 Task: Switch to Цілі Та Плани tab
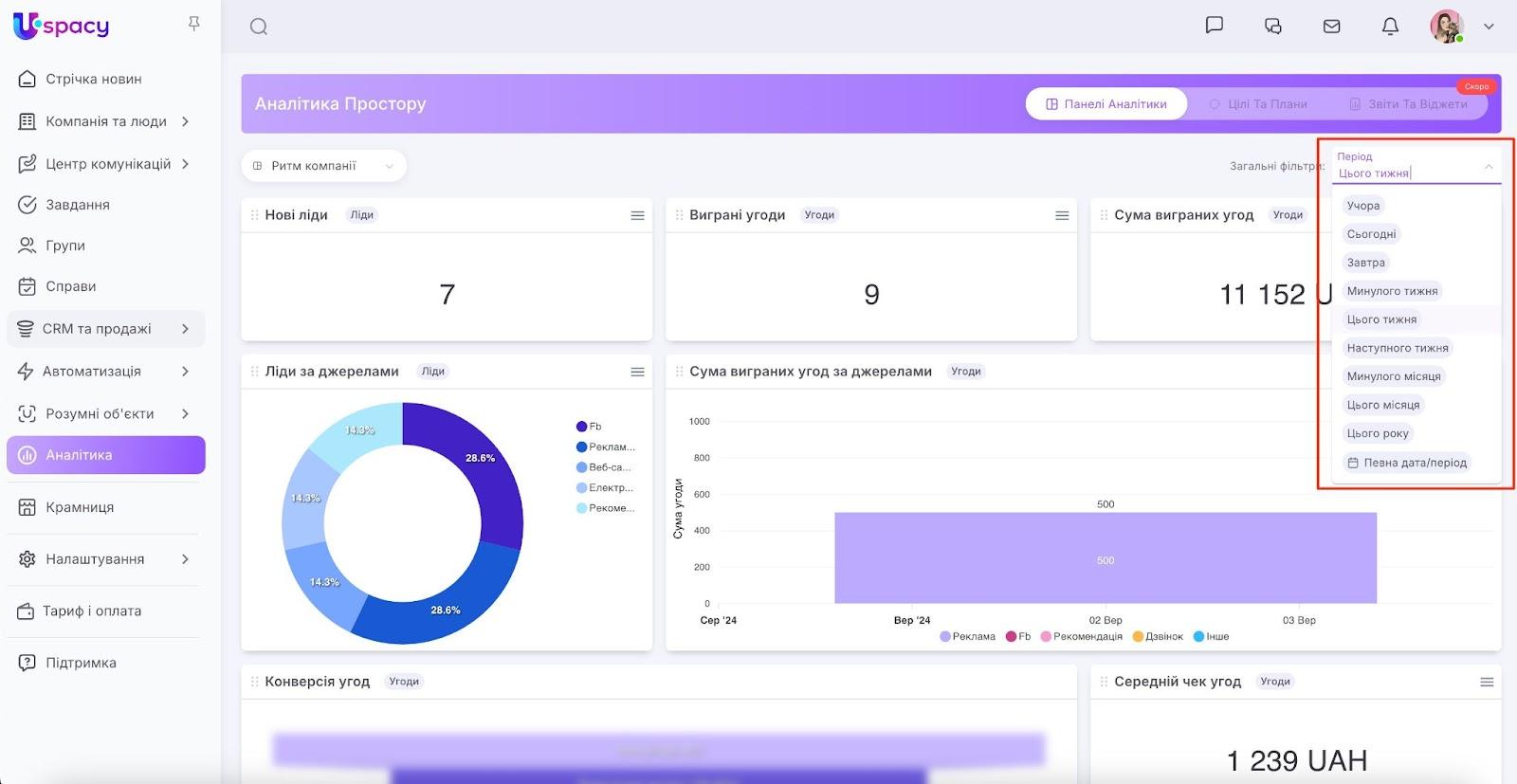(1258, 104)
